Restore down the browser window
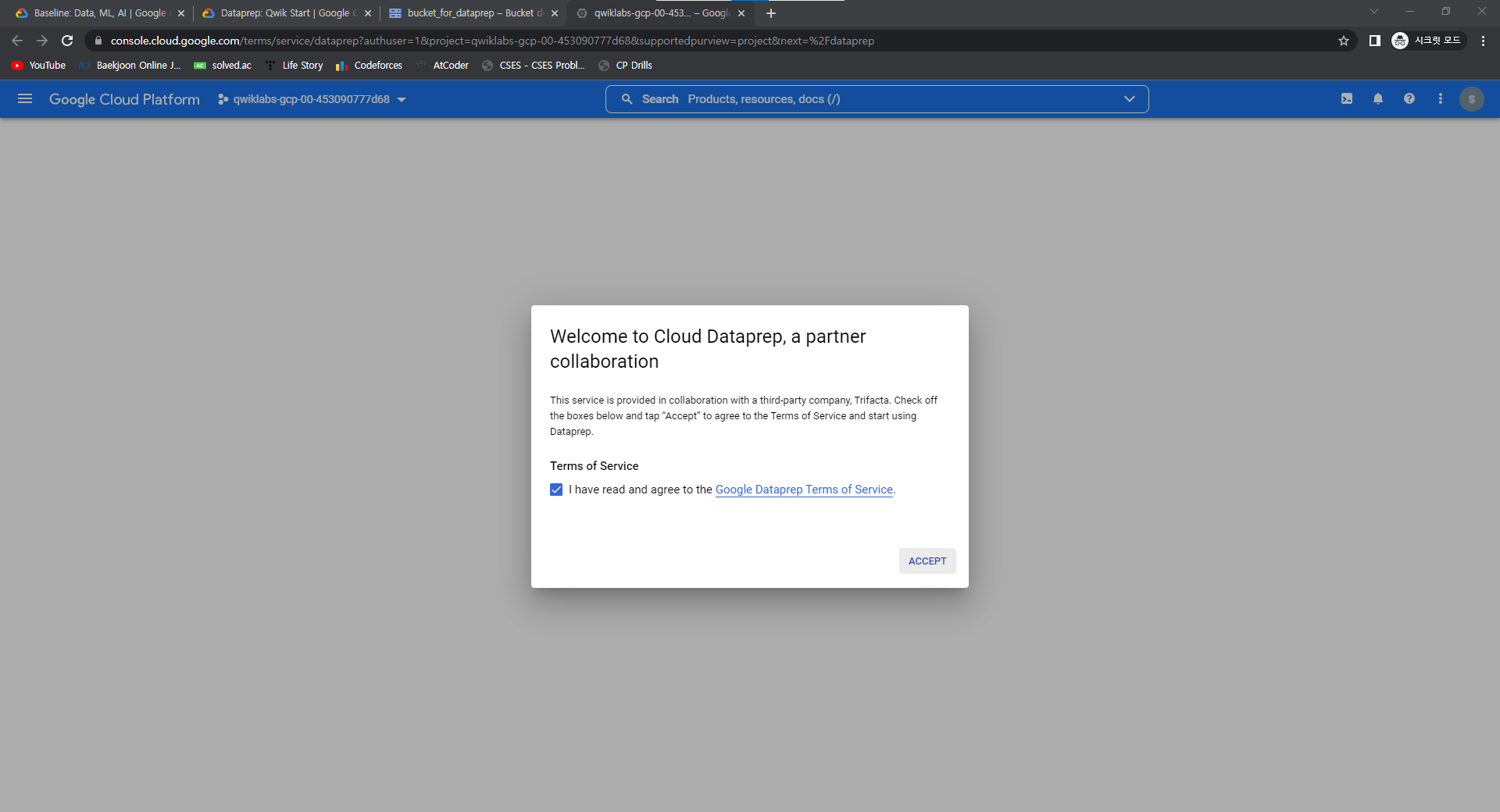Viewport: 1500px width, 812px height. tap(1446, 11)
